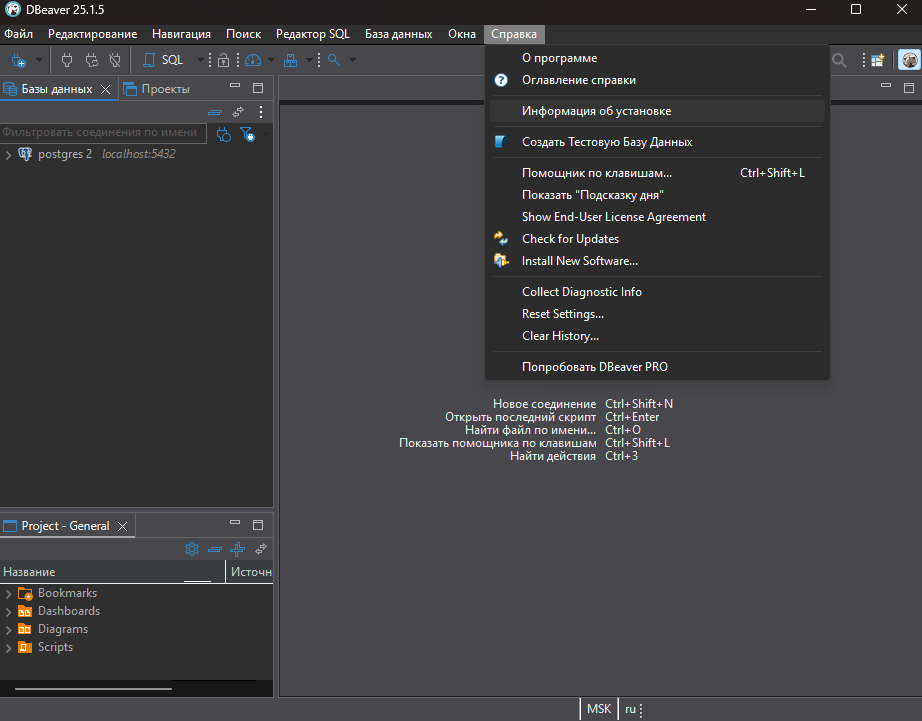Open the Редактор SQL menu
Viewport: 922px width, 721px height.
(x=313, y=34)
